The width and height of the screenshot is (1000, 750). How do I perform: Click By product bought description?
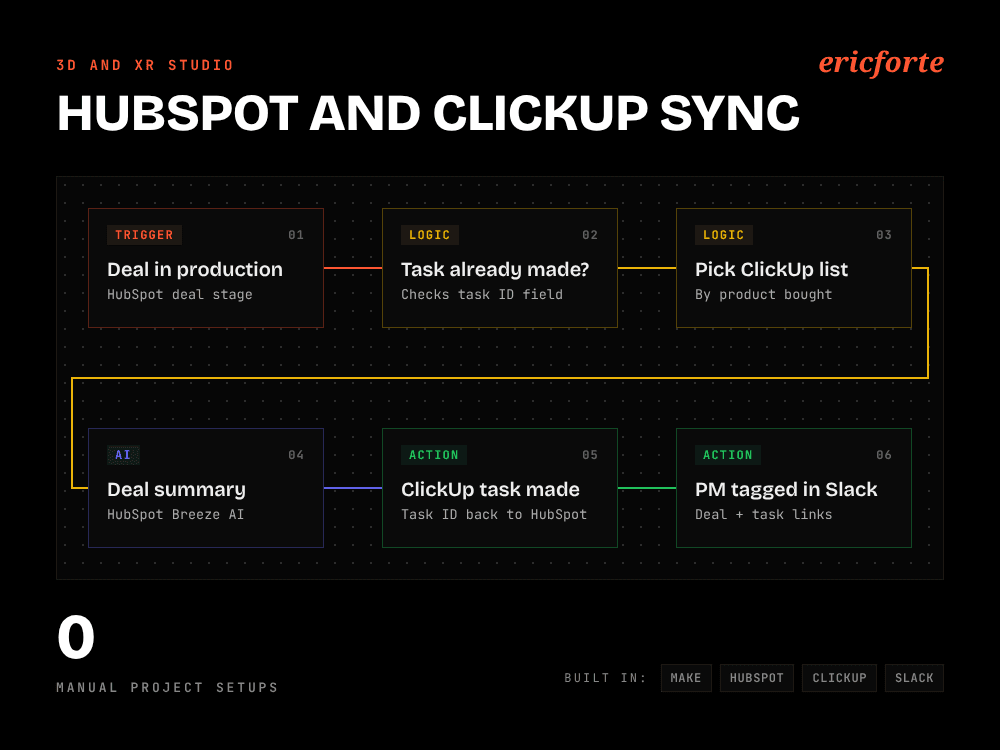click(x=763, y=294)
